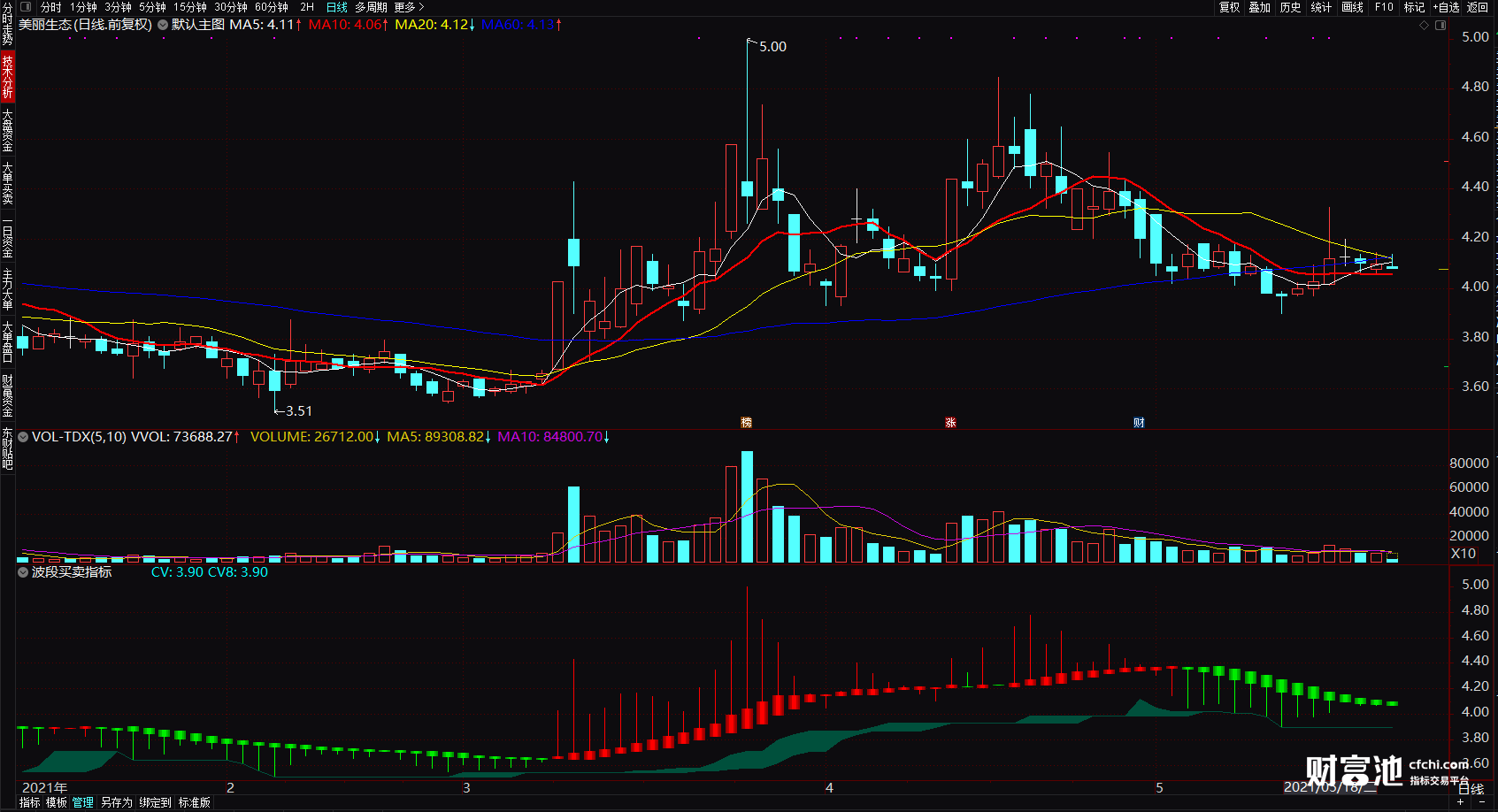Viewport: 1498px width, 812px height.
Task: Select the 2H period tab
Action: pos(307,7)
